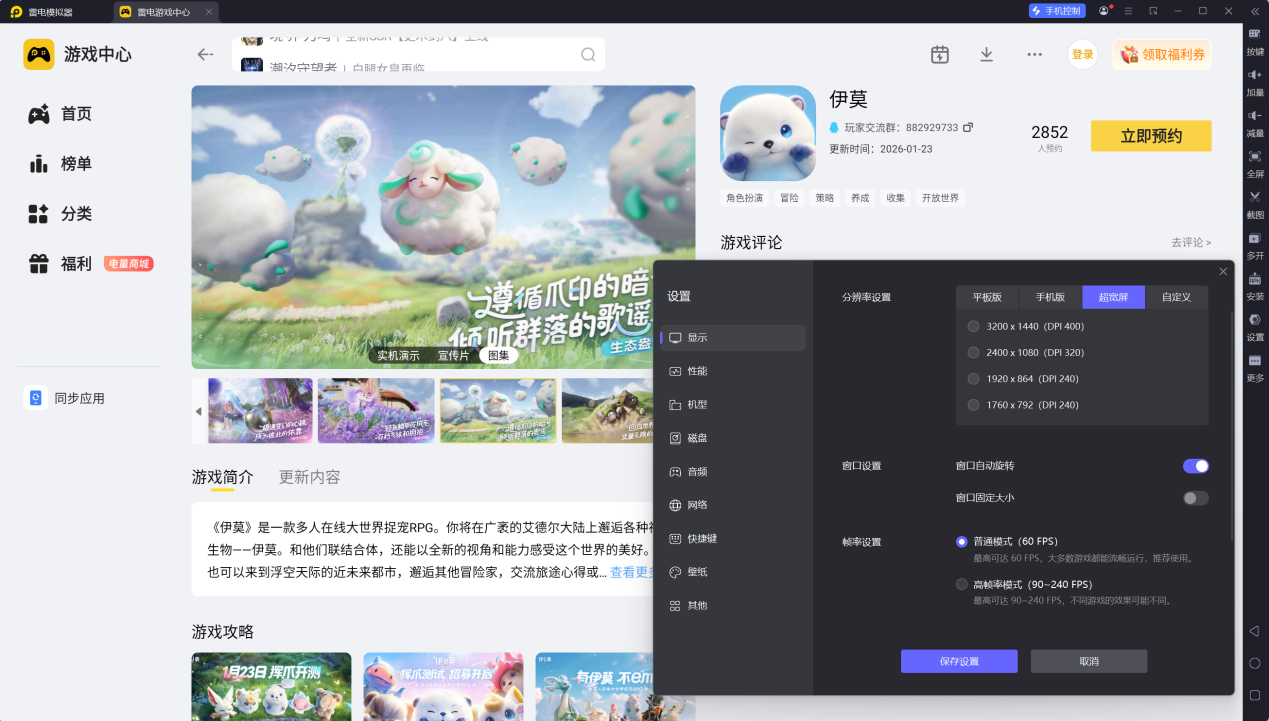The height and width of the screenshot is (721, 1269).
Task: Turn off 窗口自动旋转 toggle
Action: point(1196,466)
